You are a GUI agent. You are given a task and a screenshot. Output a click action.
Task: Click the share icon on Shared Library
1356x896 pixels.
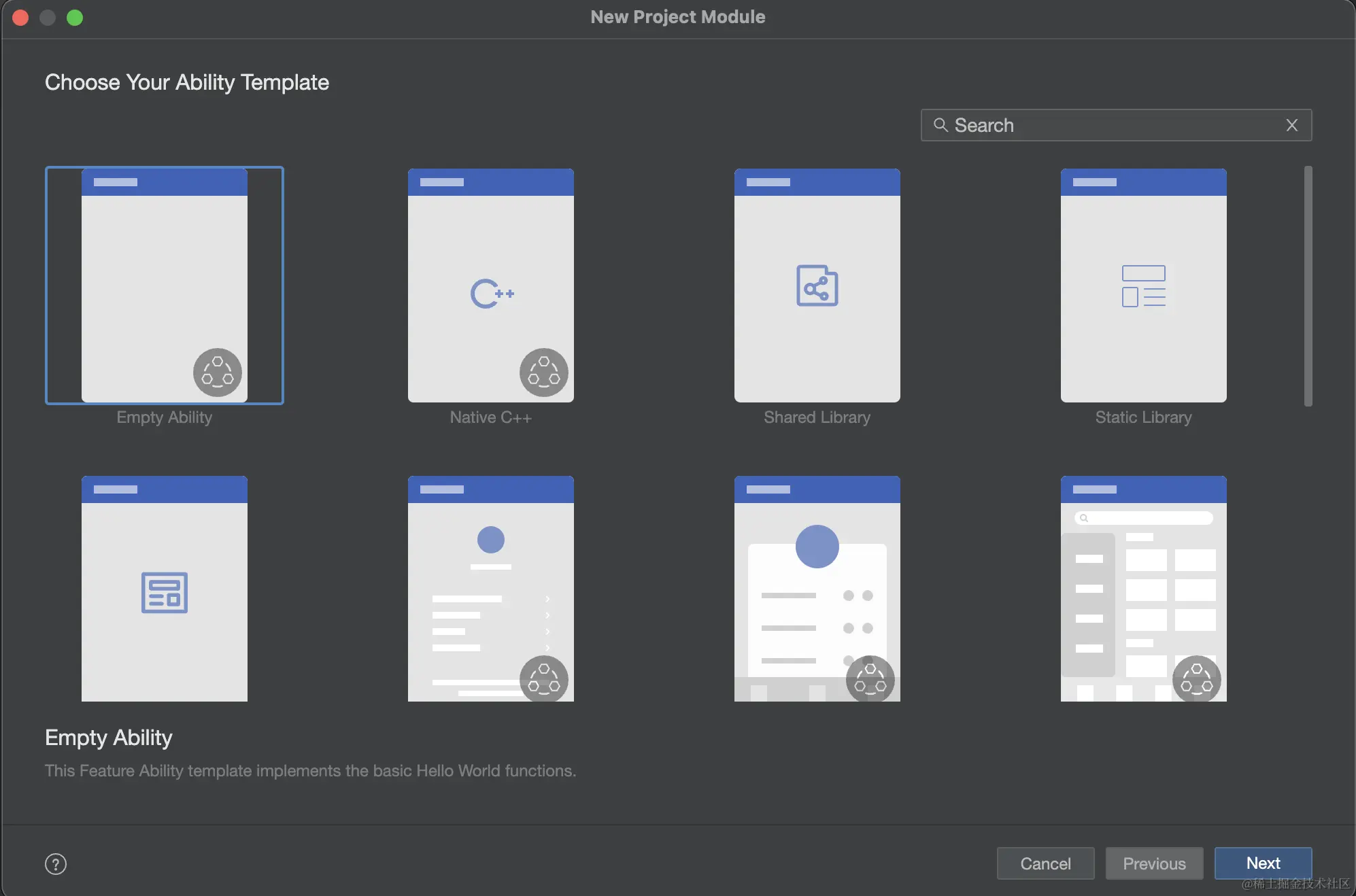(817, 286)
